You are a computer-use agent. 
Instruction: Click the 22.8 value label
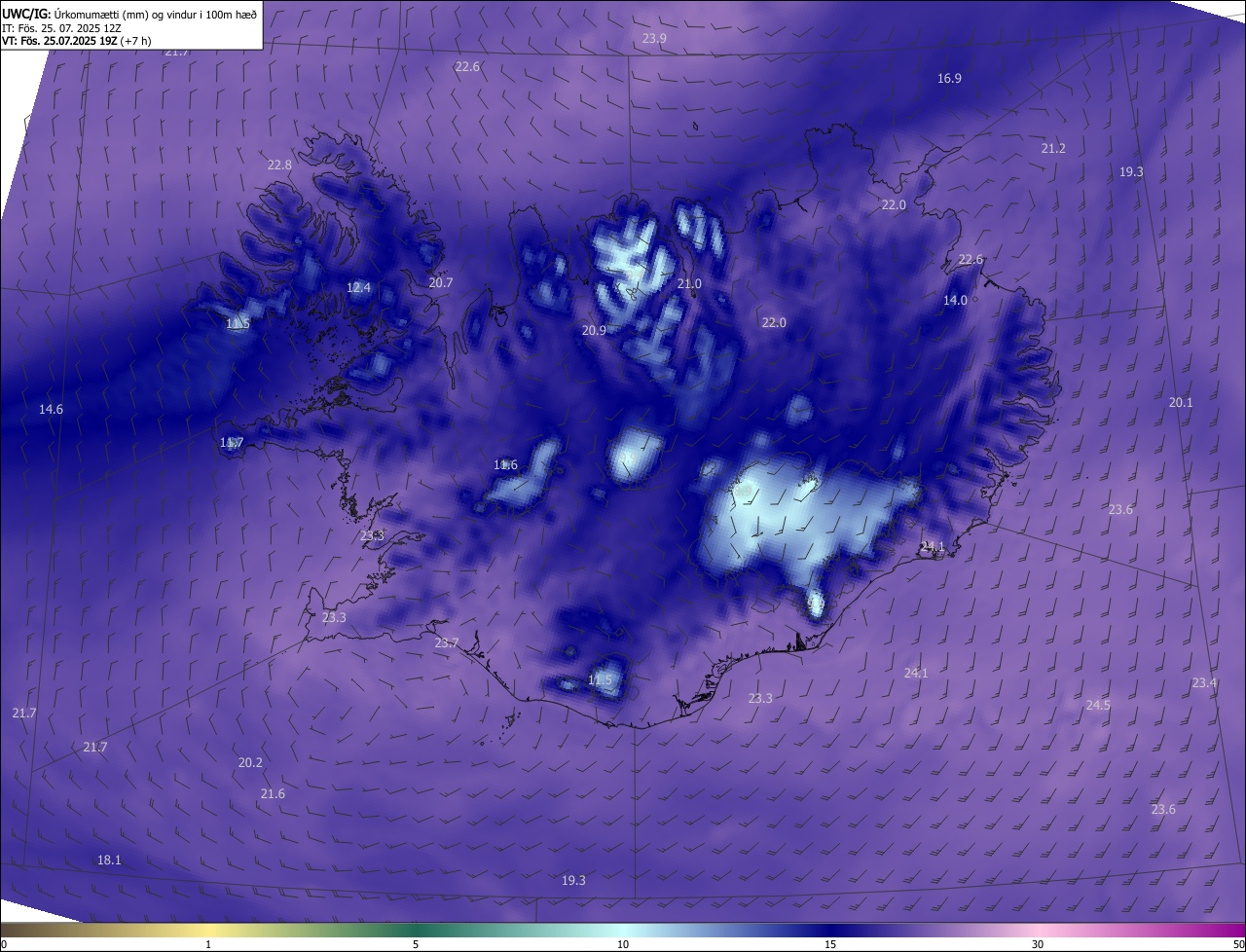[279, 165]
